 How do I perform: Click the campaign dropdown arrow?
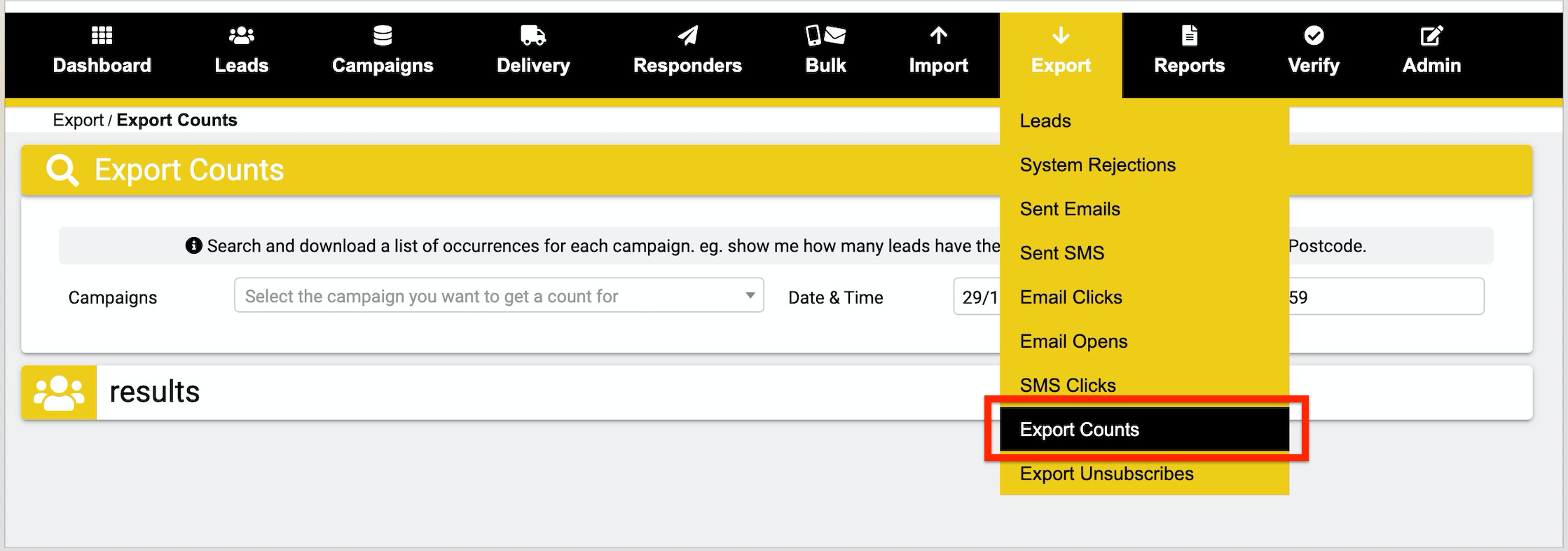click(x=750, y=296)
